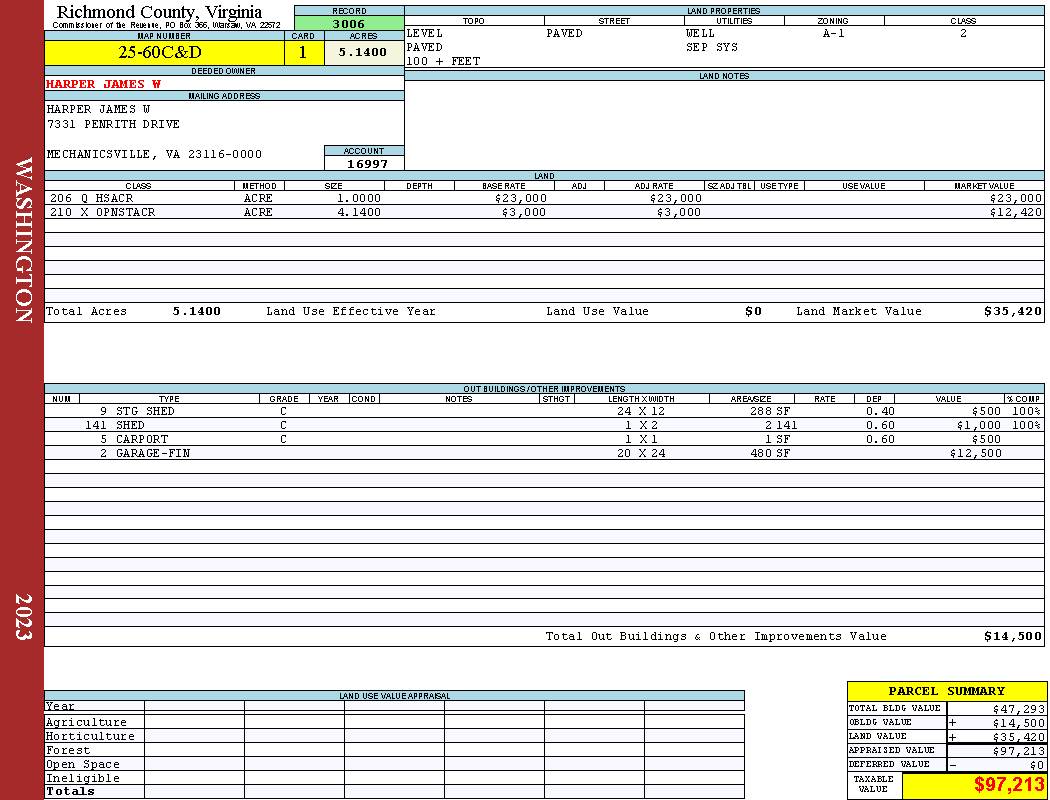The height and width of the screenshot is (800, 1050).
Task: Click the 2023 year sidebar label
Action: pyautogui.click(x=23, y=617)
